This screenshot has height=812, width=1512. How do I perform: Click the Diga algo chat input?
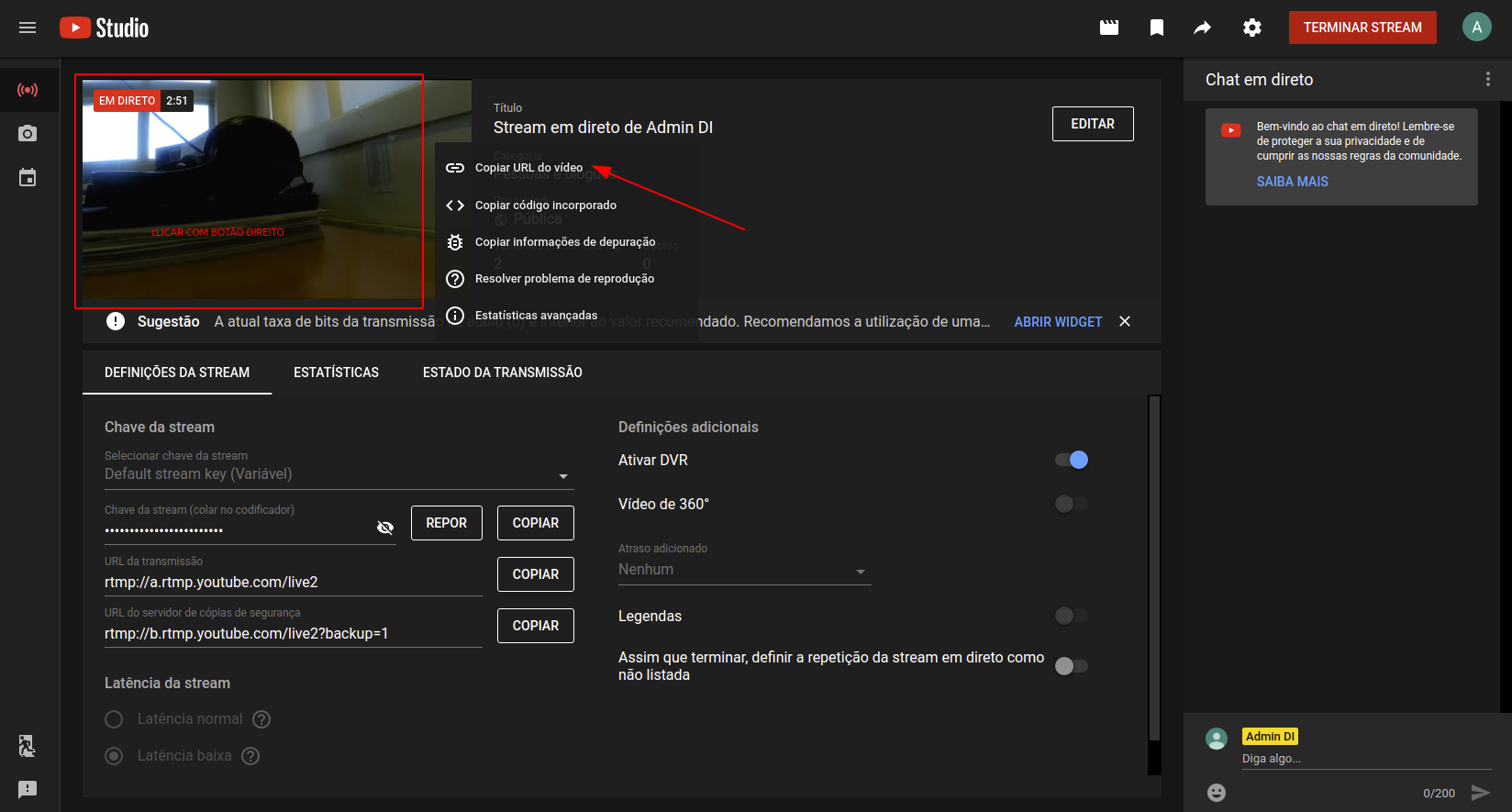pyautogui.click(x=1366, y=759)
